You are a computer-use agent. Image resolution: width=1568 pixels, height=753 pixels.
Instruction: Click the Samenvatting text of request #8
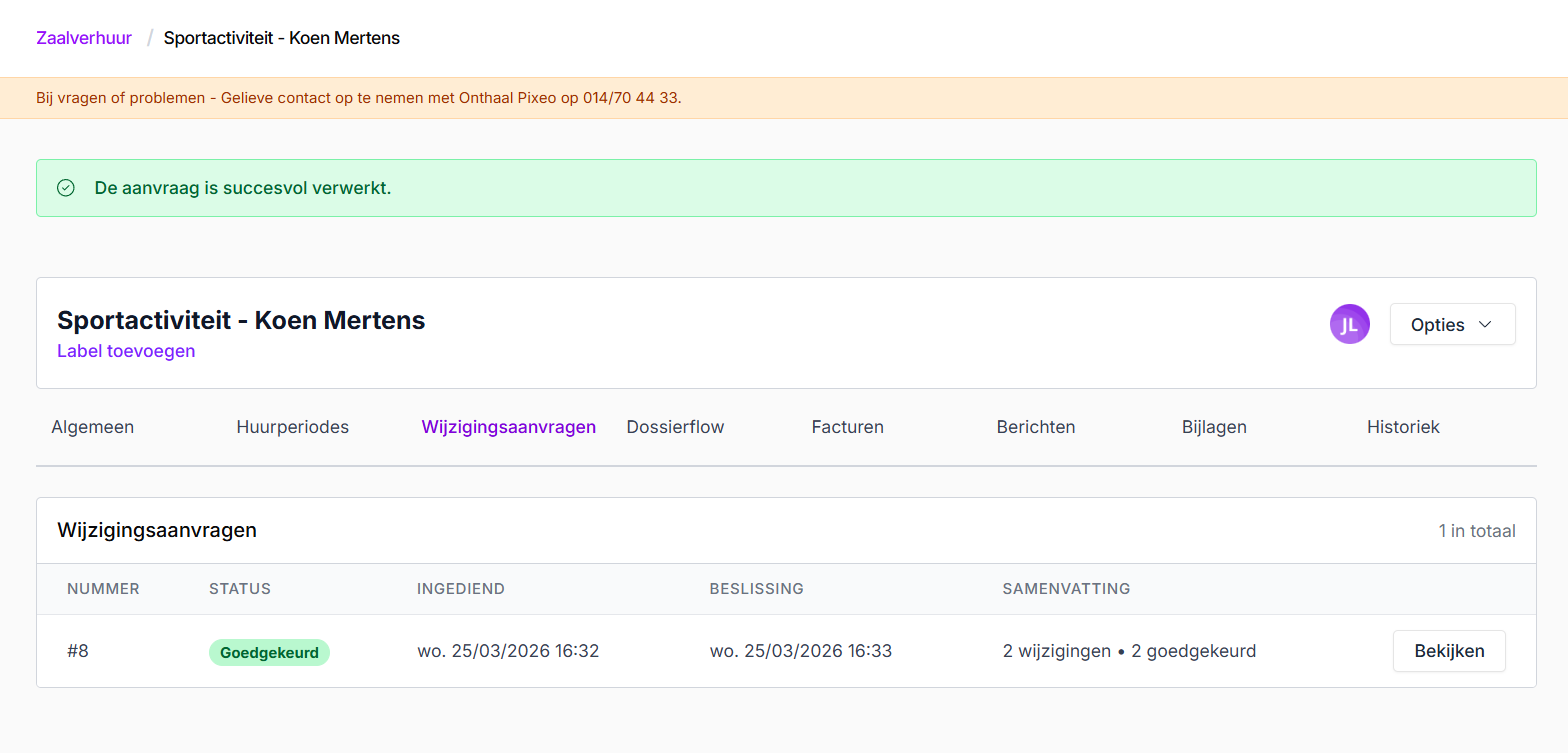pos(1129,651)
